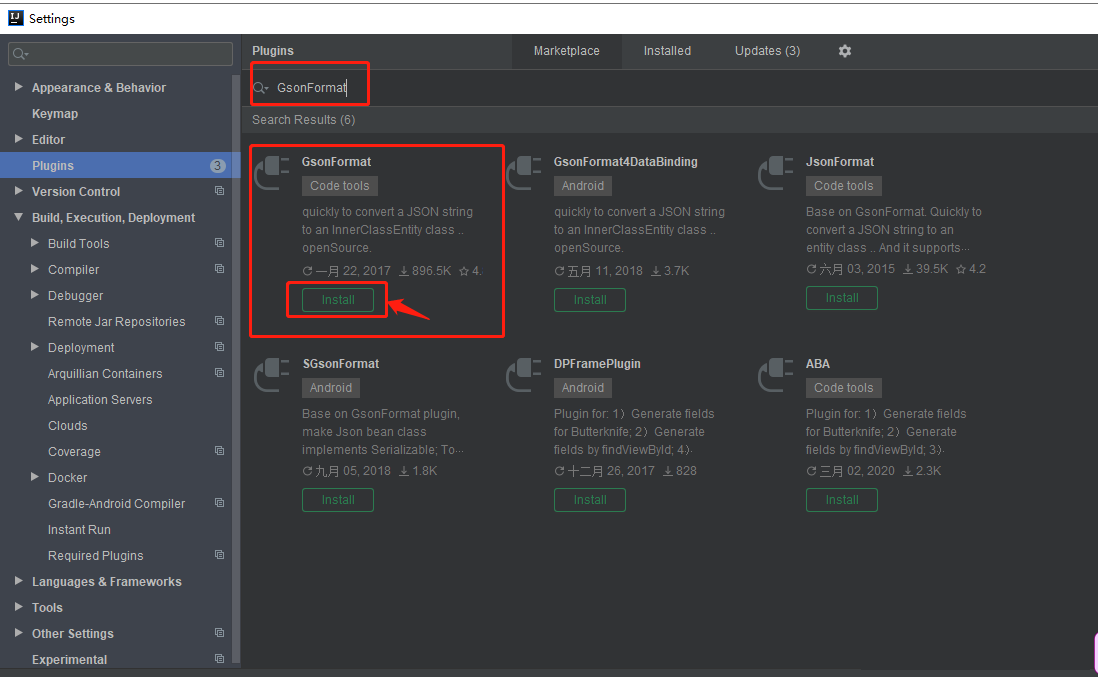Open Required Plugins settings
The width and height of the screenshot is (1098, 677).
click(95, 556)
